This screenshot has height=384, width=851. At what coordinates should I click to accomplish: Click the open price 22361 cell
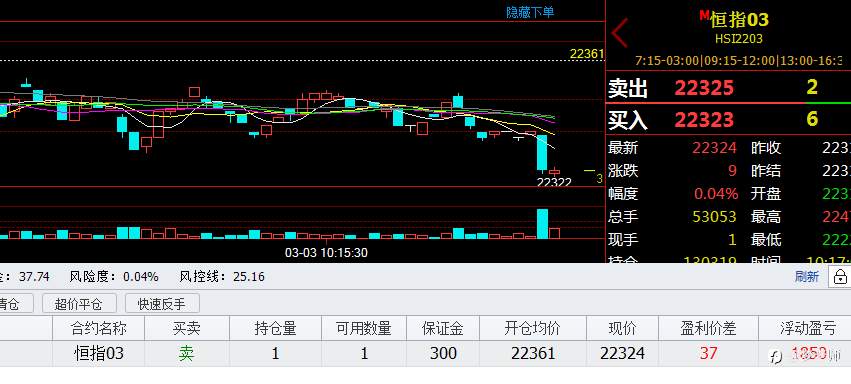pyautogui.click(x=533, y=354)
